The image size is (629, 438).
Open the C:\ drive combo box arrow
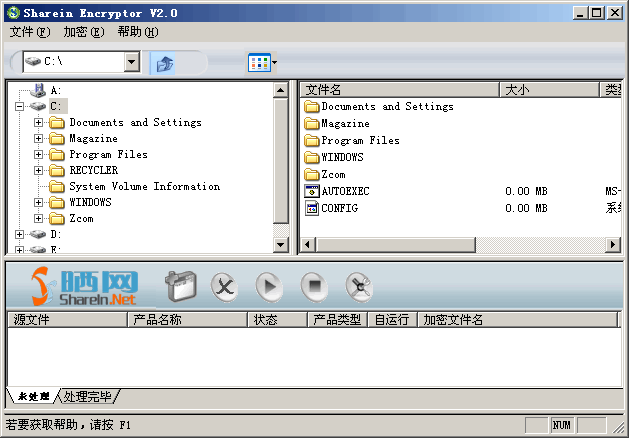point(132,62)
